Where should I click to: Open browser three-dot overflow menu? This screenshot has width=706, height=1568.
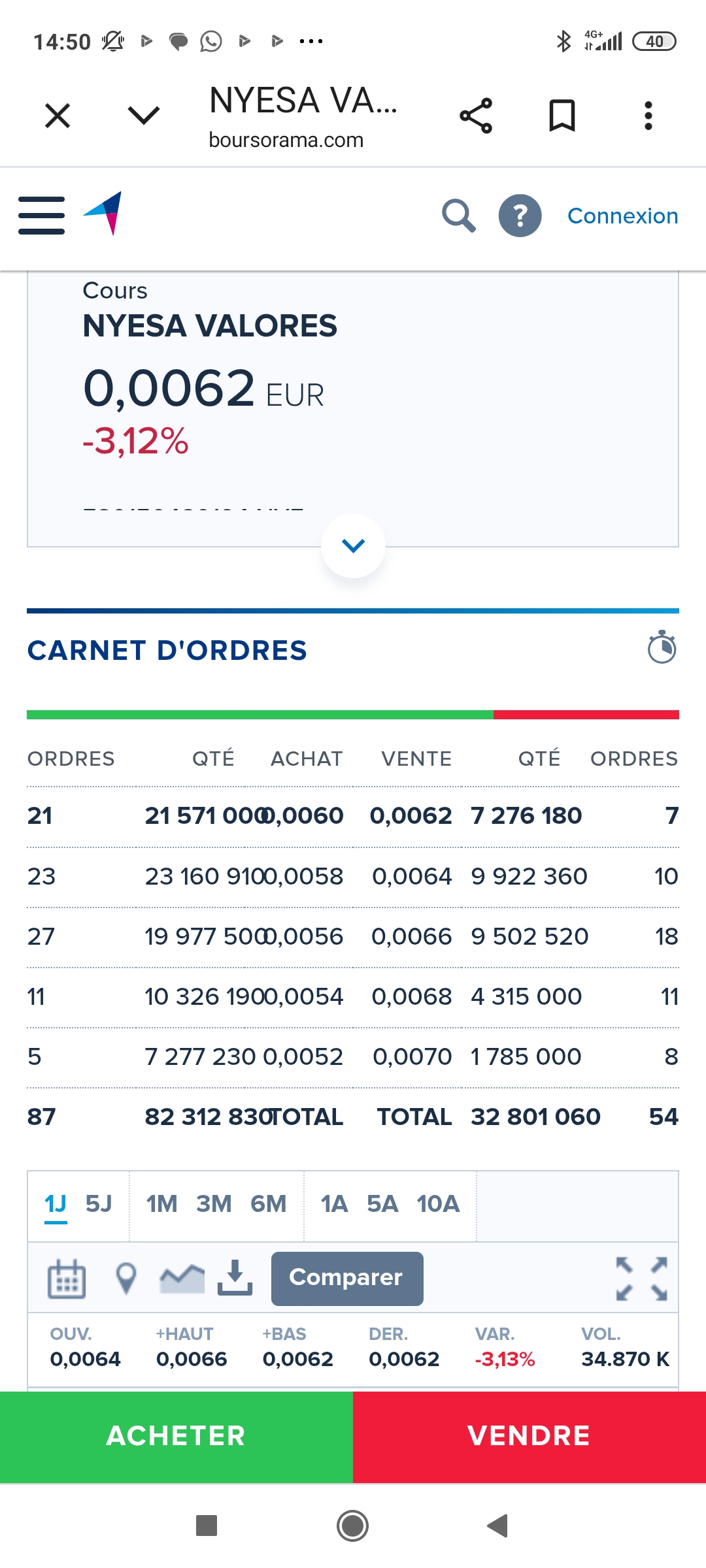coord(648,116)
